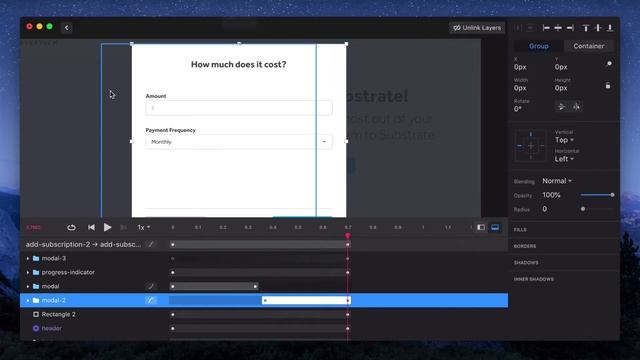Align layer to top edge
This screenshot has width=640, height=360.
(586, 28)
